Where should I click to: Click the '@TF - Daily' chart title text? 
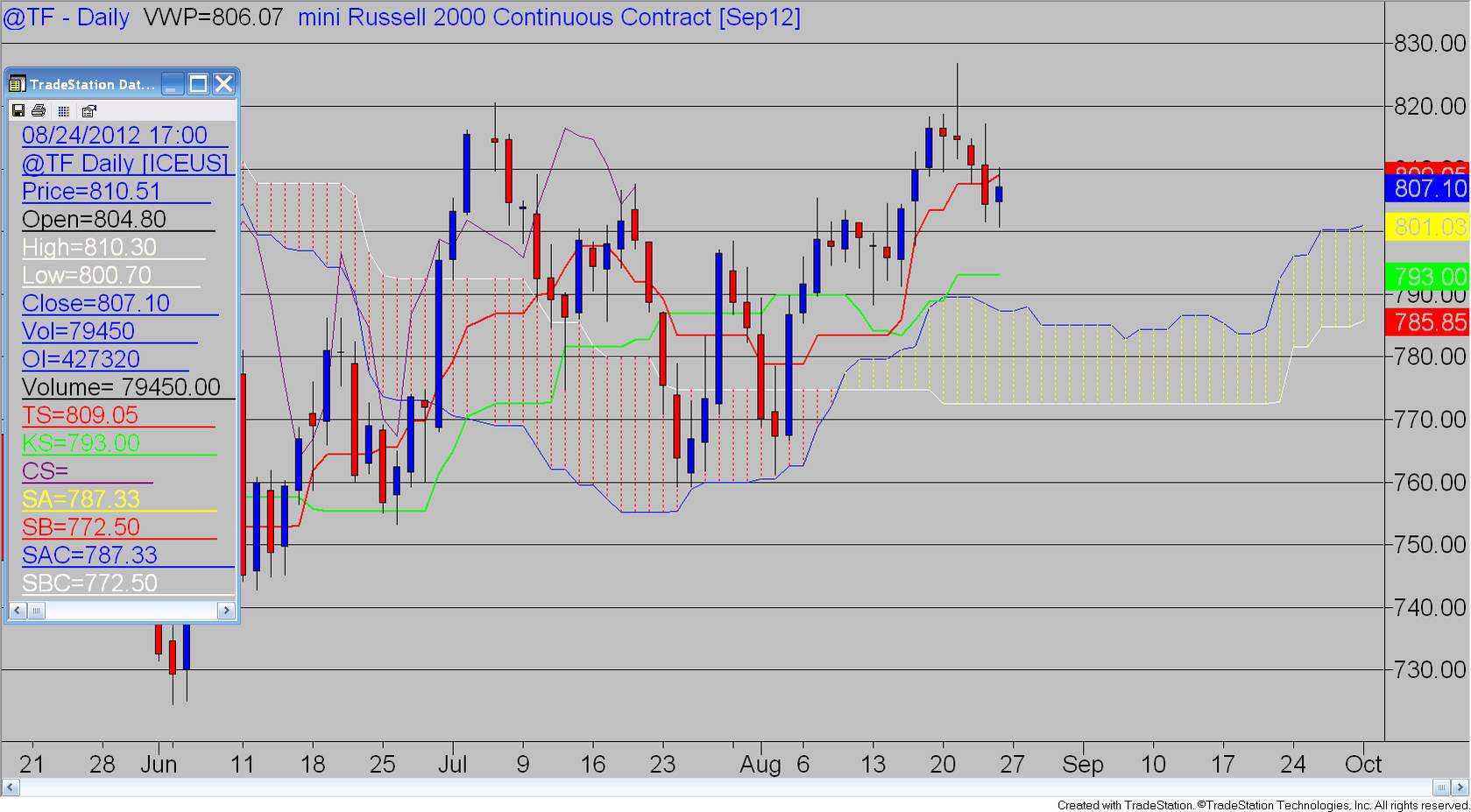coord(67,18)
